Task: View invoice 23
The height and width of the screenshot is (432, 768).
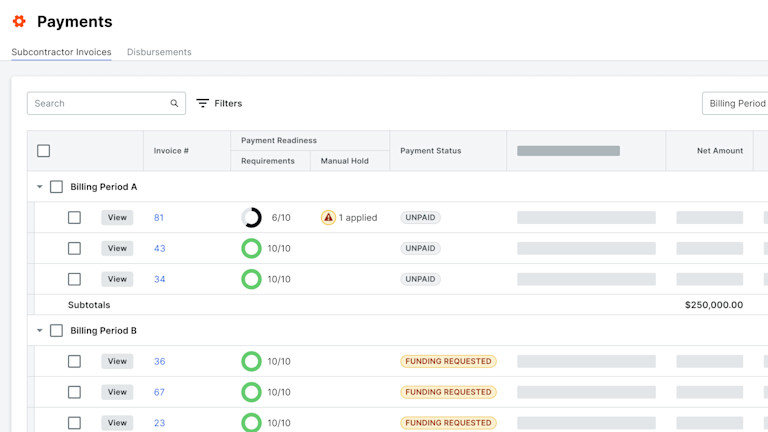Action: (x=117, y=423)
